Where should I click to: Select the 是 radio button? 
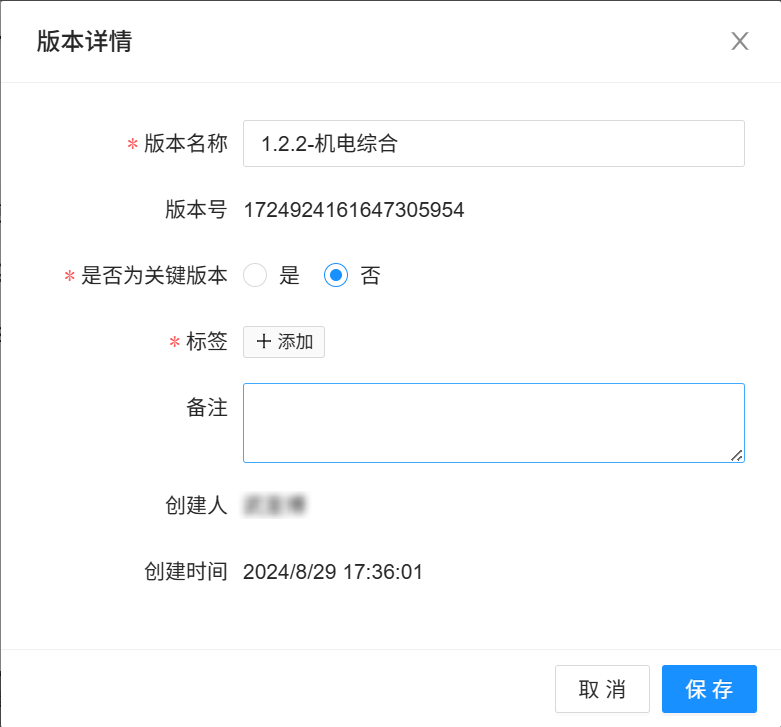click(255, 275)
